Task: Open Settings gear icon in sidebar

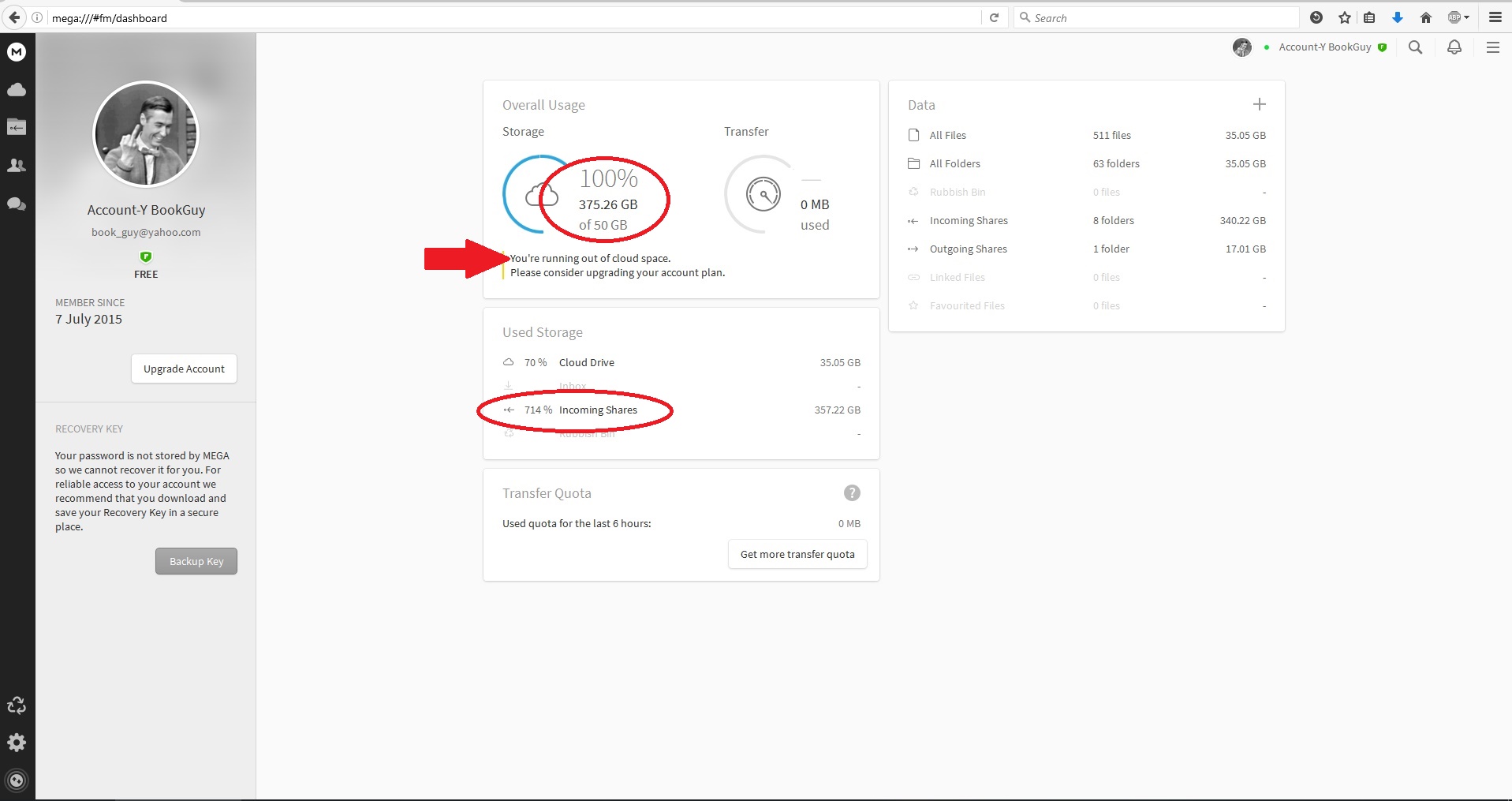Action: [17, 743]
